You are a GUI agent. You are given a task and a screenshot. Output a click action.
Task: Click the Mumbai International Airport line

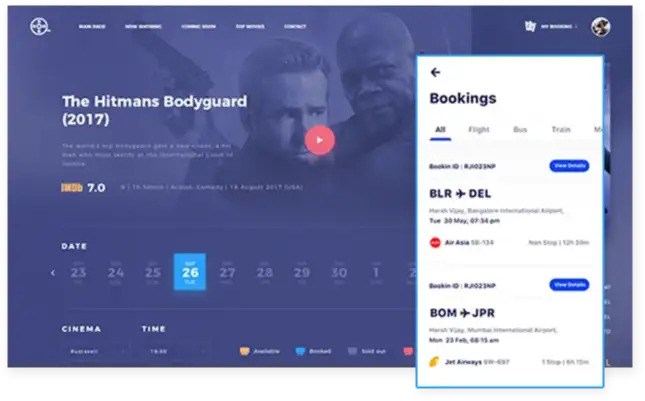(493, 330)
